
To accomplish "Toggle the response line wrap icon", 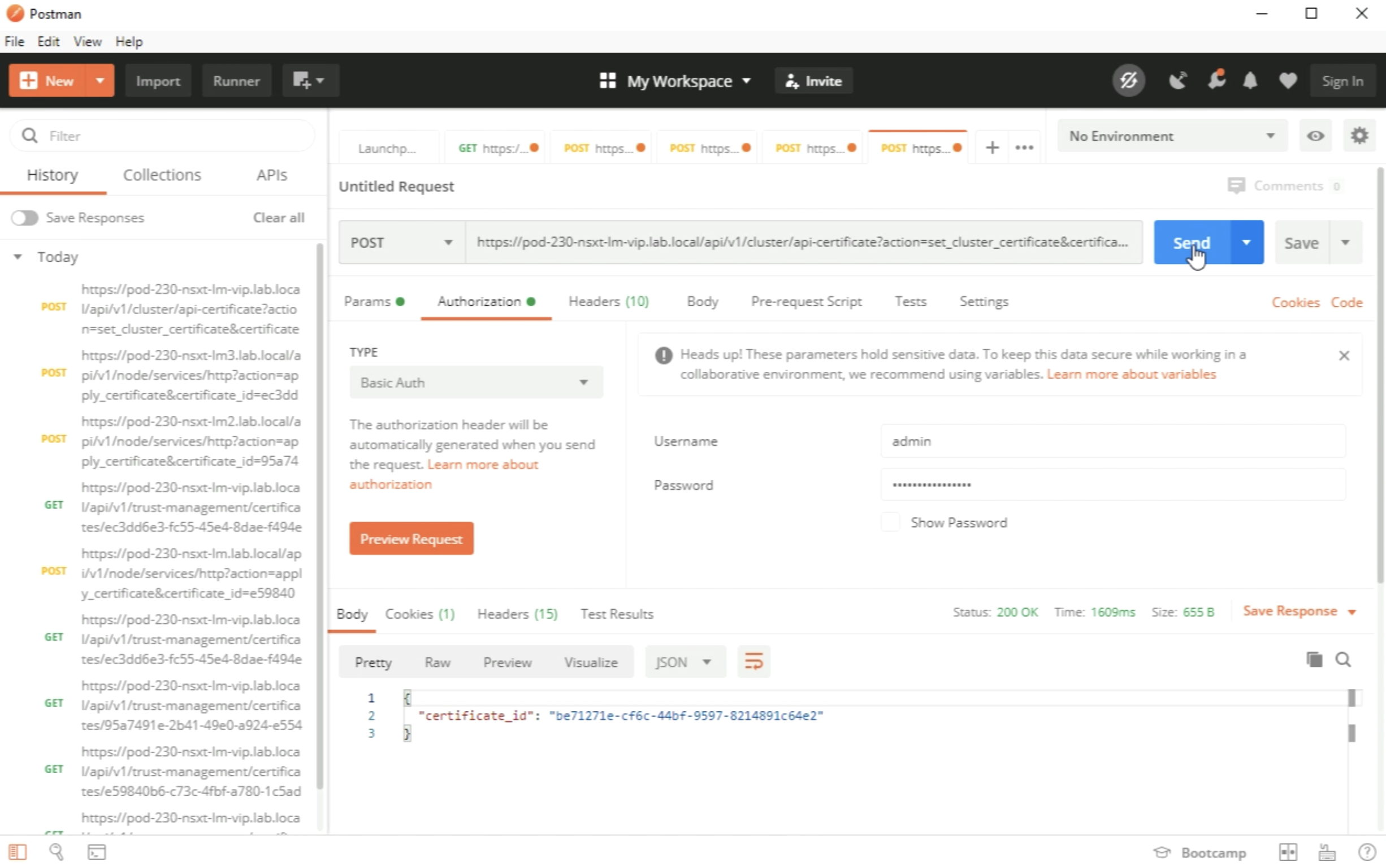I will click(x=753, y=661).
